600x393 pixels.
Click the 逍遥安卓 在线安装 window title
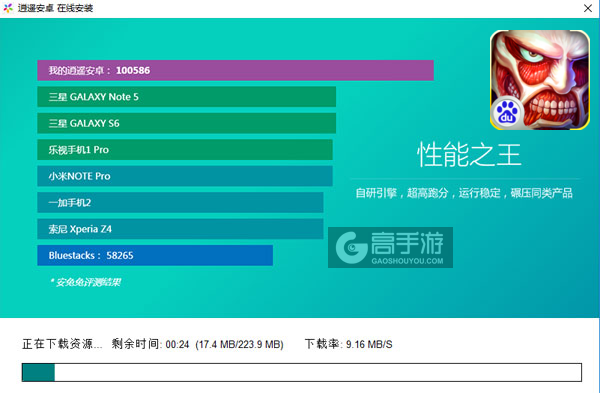(55, 8)
